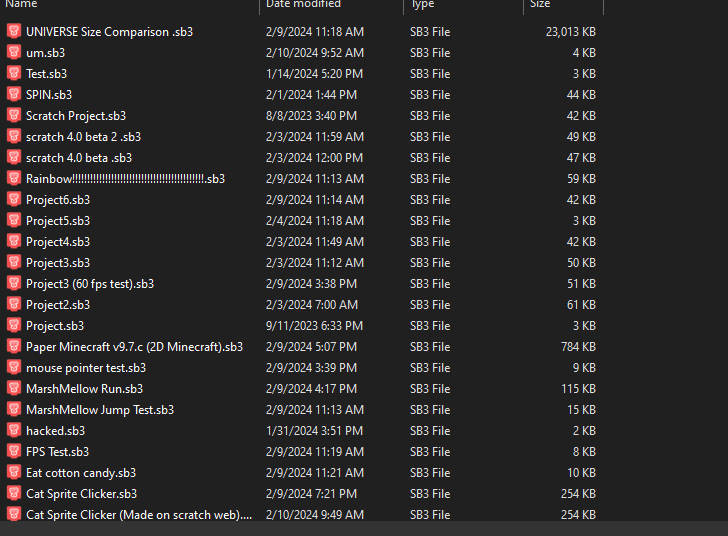Click the 784 KB size value
The height and width of the screenshot is (536, 728).
pos(578,347)
